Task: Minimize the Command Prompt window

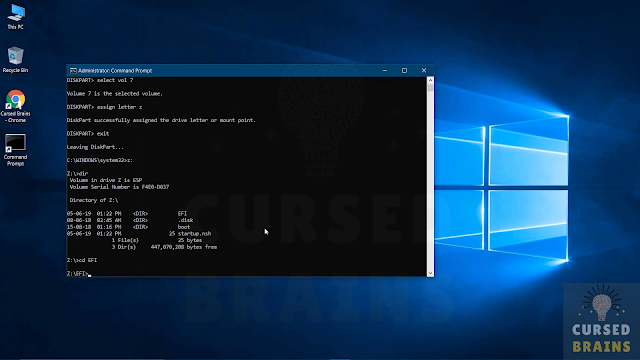Action: [384, 71]
